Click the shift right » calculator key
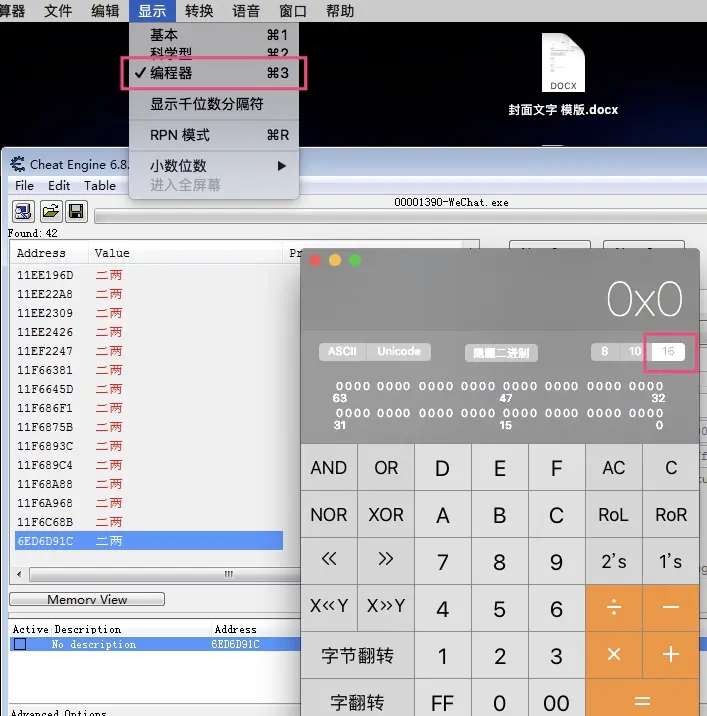This screenshot has width=707, height=716. click(386, 560)
